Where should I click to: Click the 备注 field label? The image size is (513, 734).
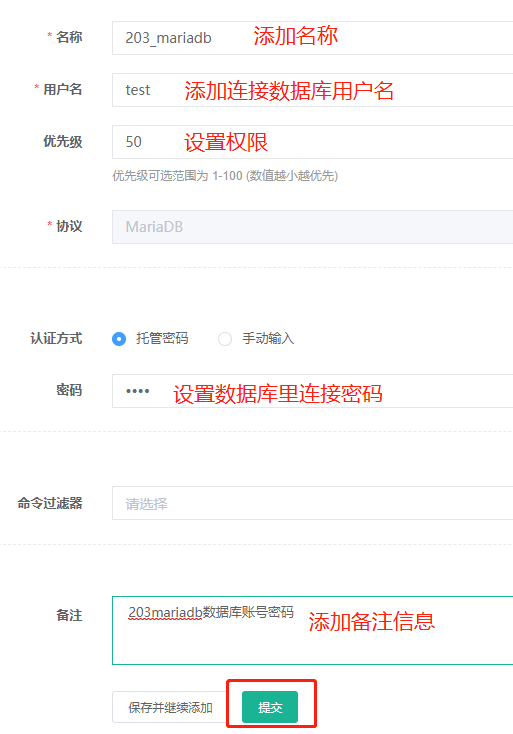tap(69, 615)
